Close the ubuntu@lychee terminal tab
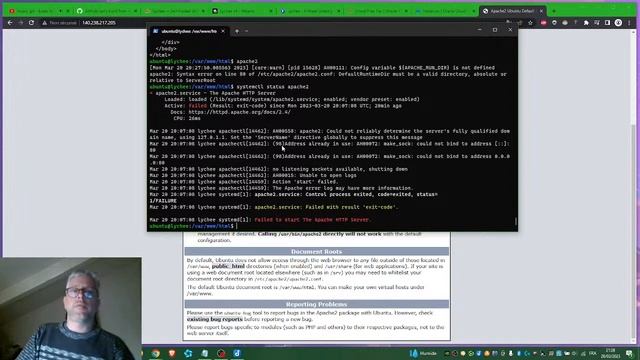The image size is (640, 360). pyautogui.click(x=223, y=31)
